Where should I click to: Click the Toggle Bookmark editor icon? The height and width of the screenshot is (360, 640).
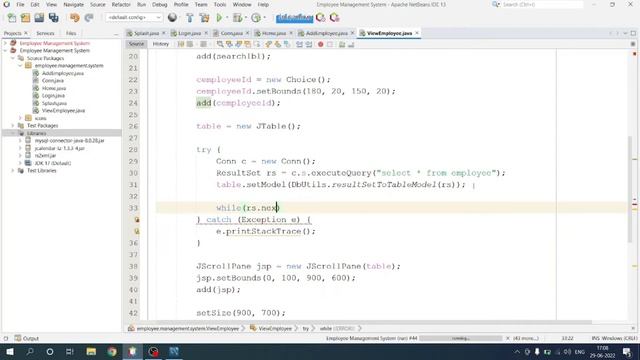(x=287, y=44)
